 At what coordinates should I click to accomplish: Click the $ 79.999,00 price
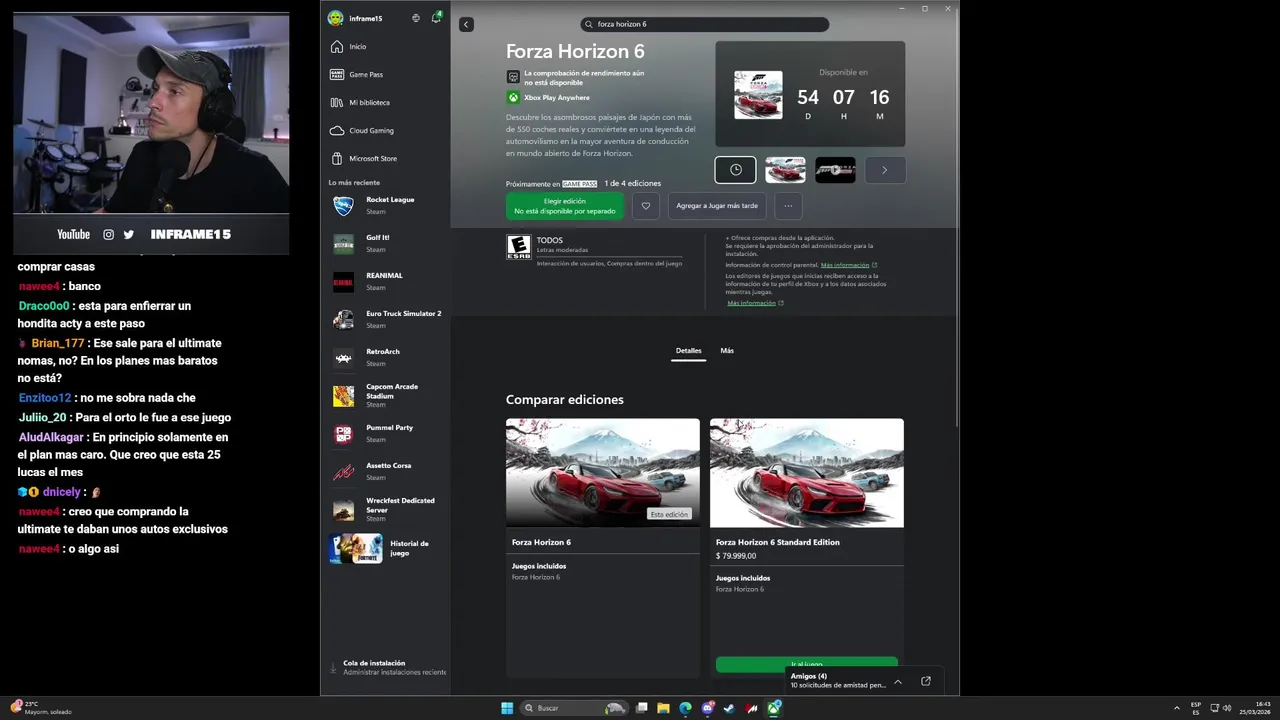(736, 556)
